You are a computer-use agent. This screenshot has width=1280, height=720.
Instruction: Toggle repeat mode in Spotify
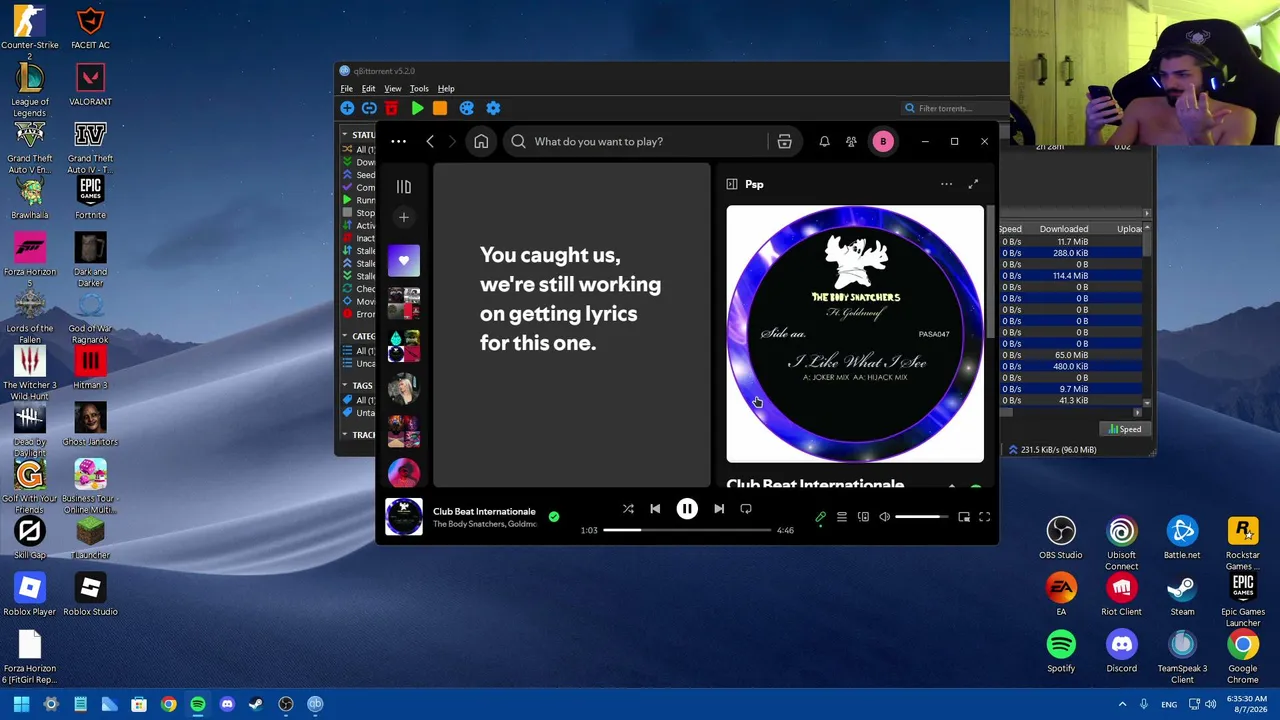(746, 509)
